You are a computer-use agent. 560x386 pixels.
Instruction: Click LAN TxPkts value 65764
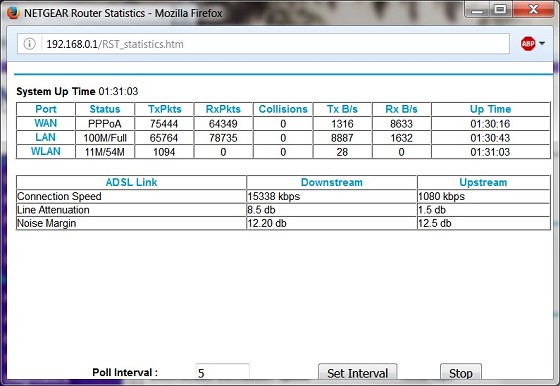pyautogui.click(x=164, y=138)
